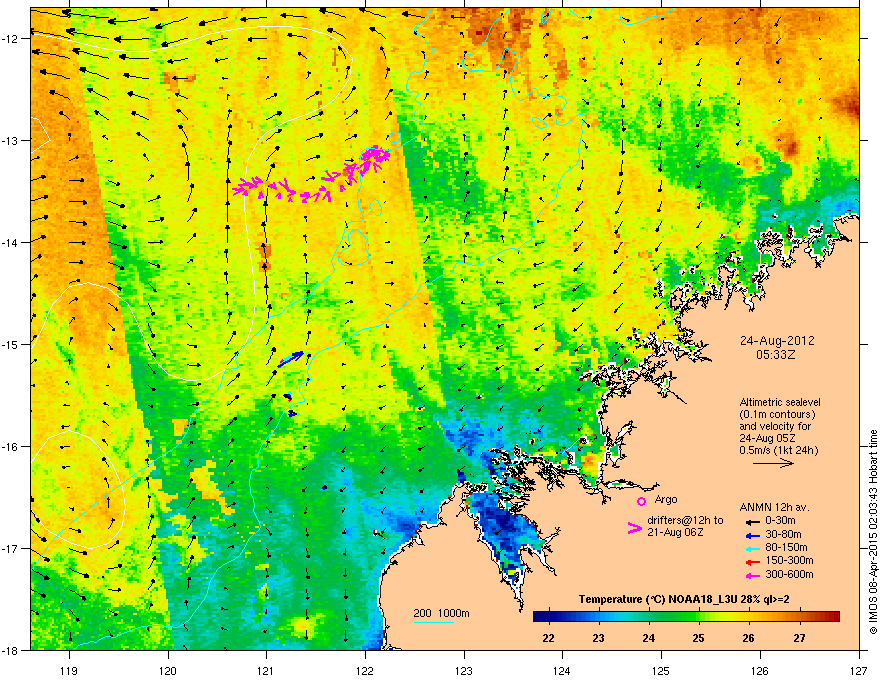Viewport: 880px width, 680px height.
Task: Click the 119 longitude axis label
Action: tap(70, 670)
